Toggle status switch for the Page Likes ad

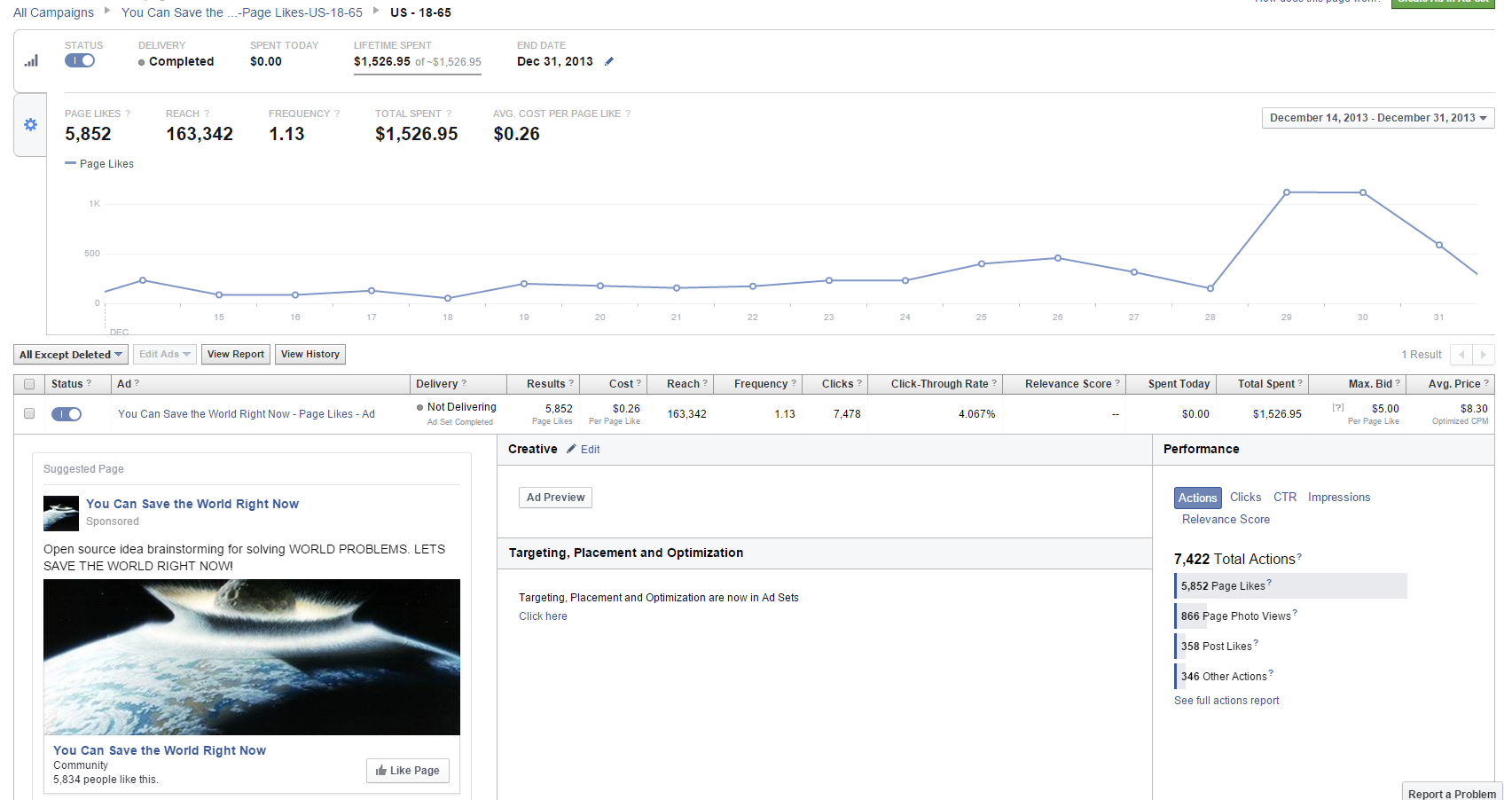point(67,414)
